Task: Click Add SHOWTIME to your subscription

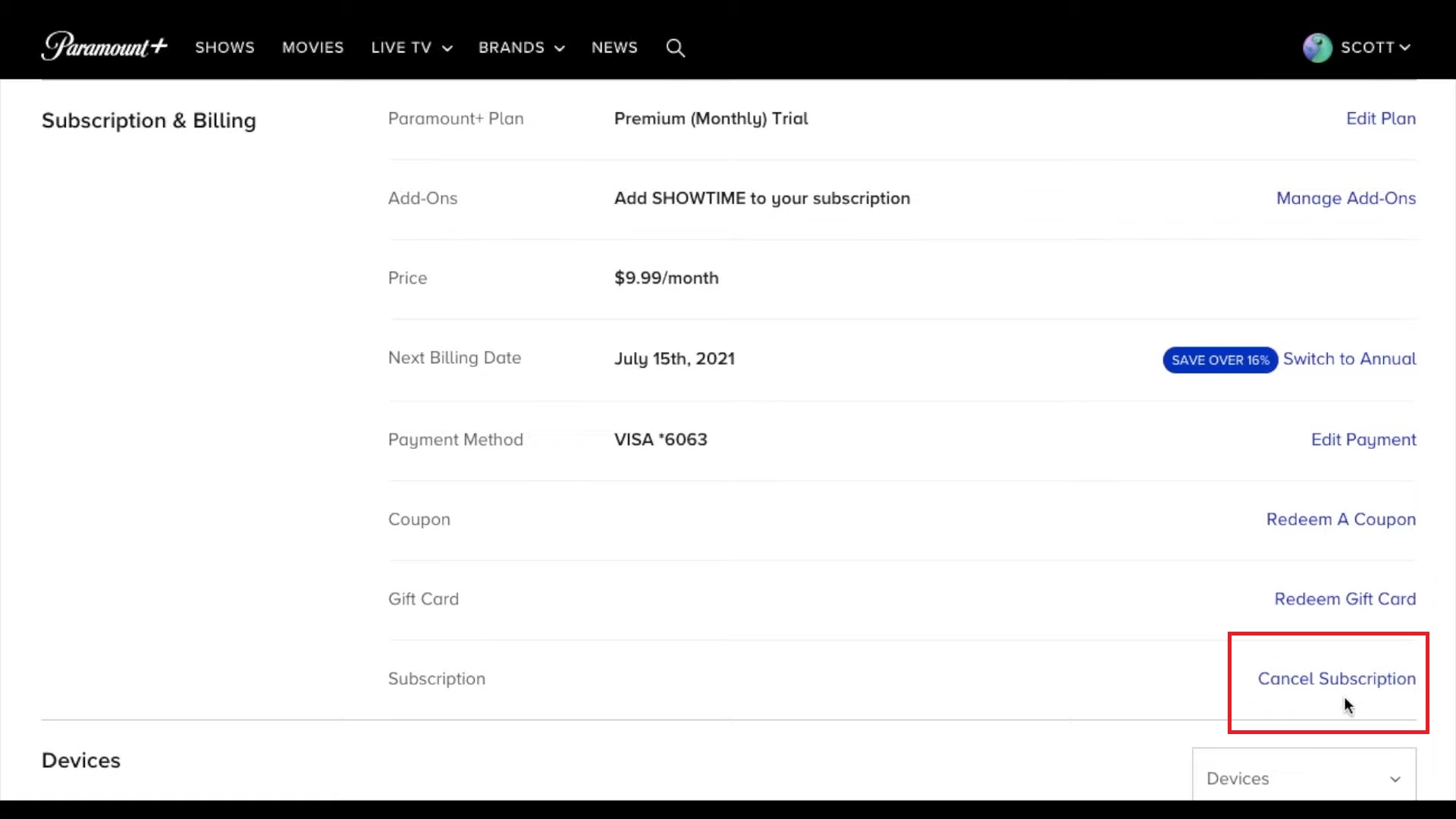Action: click(761, 198)
